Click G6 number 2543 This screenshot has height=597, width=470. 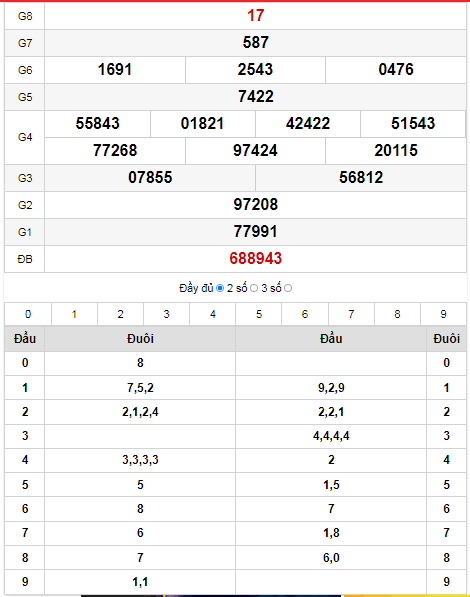255,69
